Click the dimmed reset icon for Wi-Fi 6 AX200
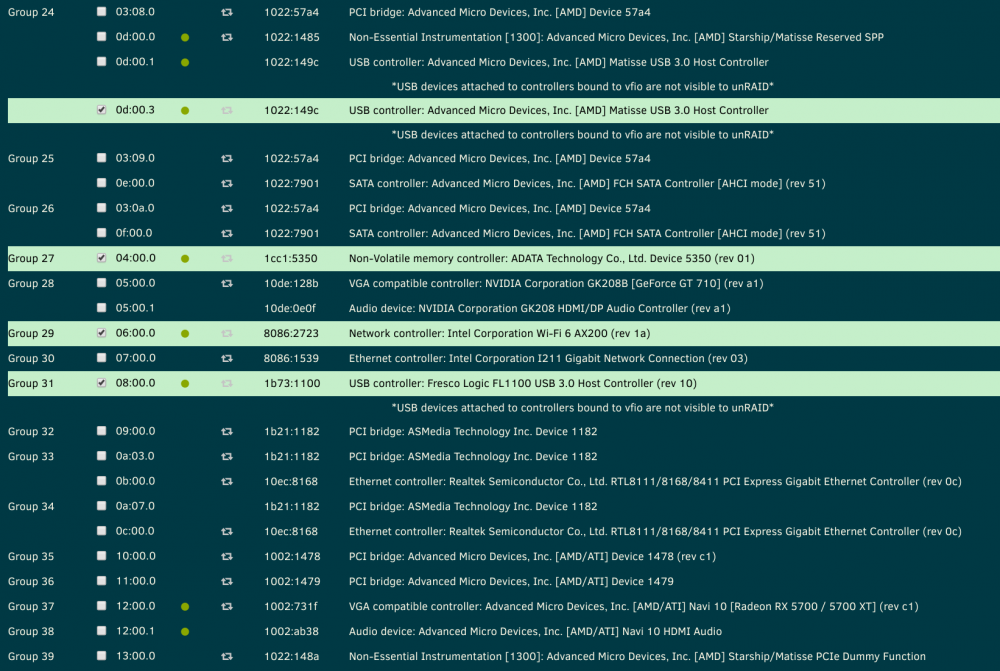 pos(226,333)
